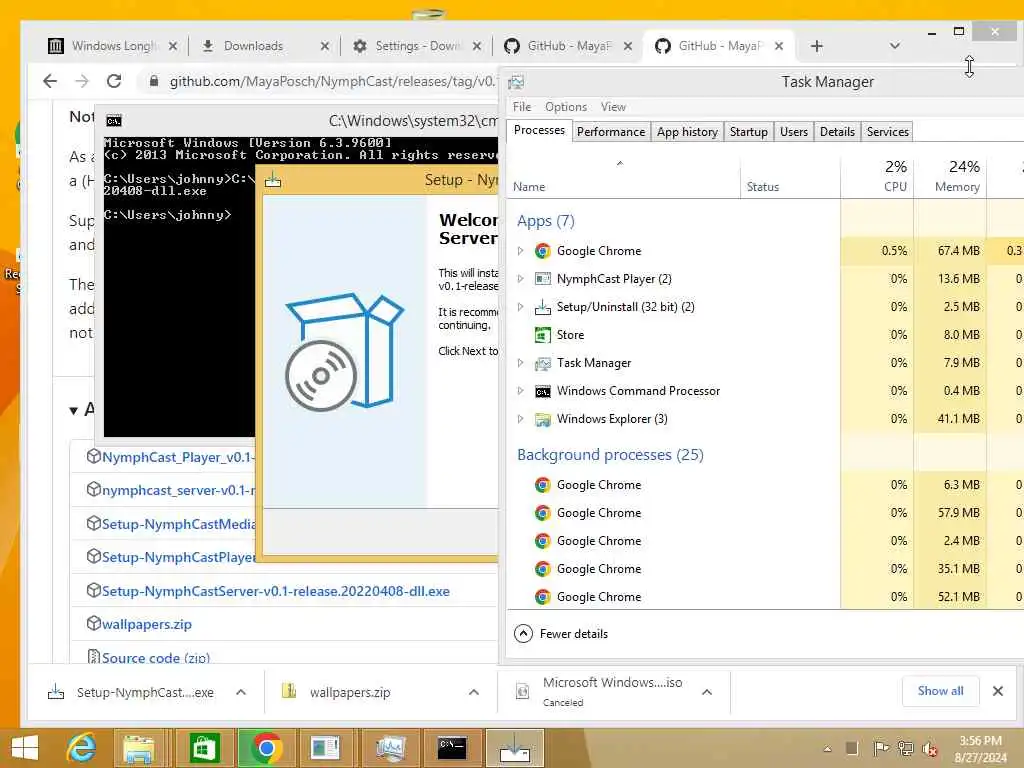Switch to Chrome via taskbar icon
Image resolution: width=1024 pixels, height=768 pixels.
(x=266, y=748)
